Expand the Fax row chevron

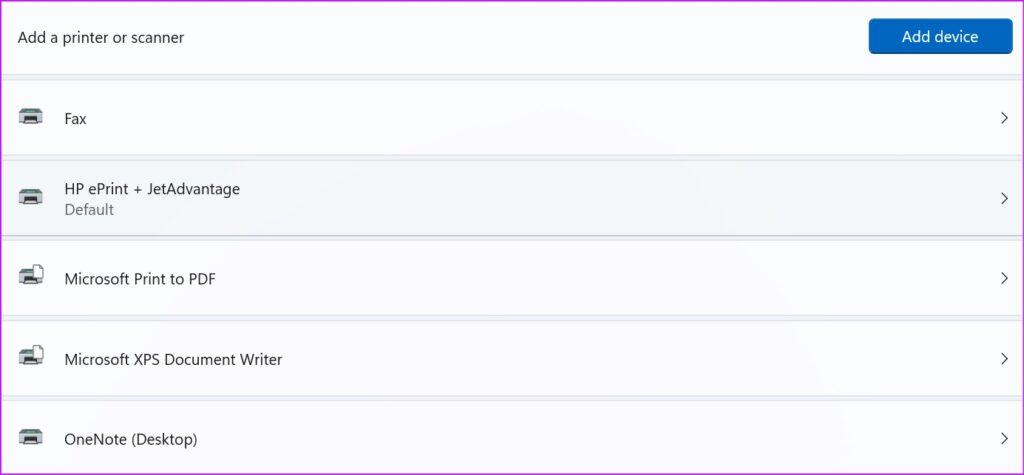1004,118
